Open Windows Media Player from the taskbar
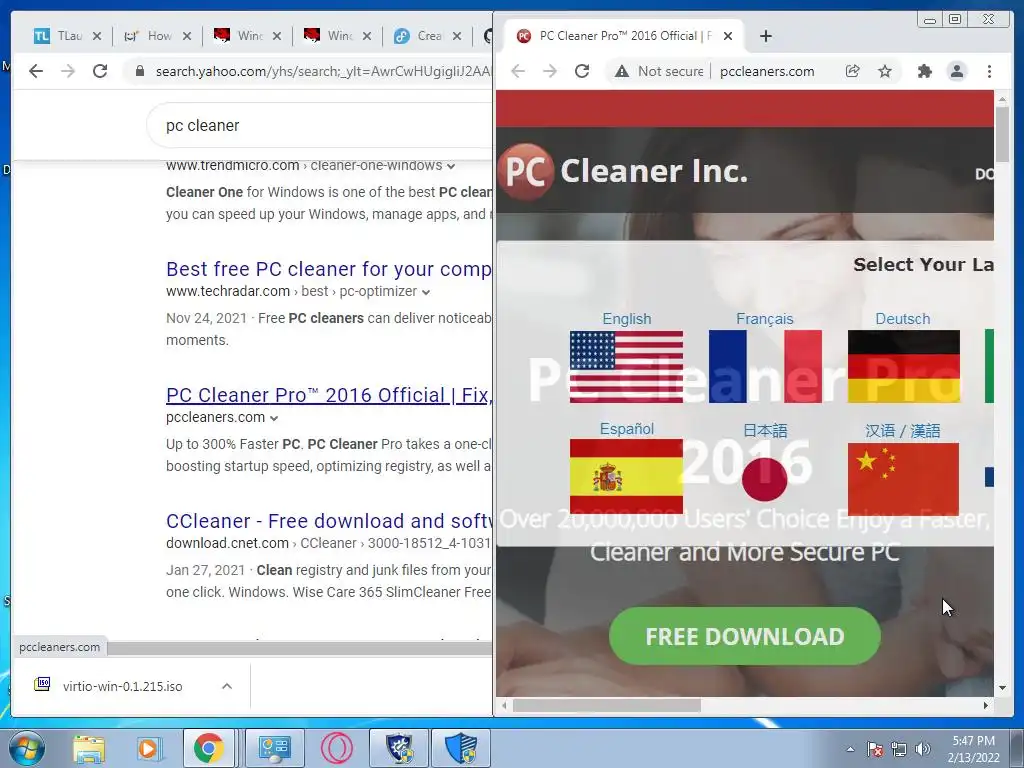1024x768 pixels. point(149,748)
